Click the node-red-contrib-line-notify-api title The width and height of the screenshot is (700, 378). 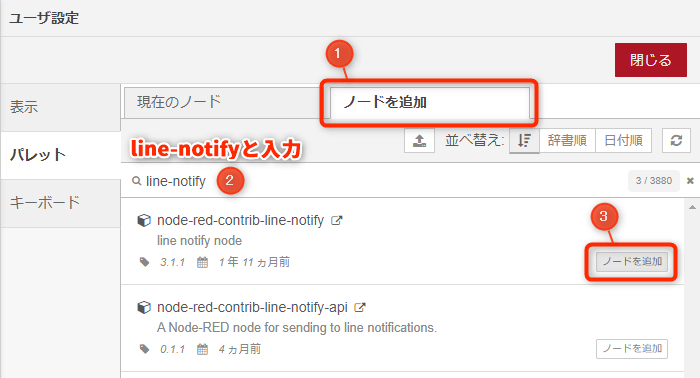pos(252,307)
